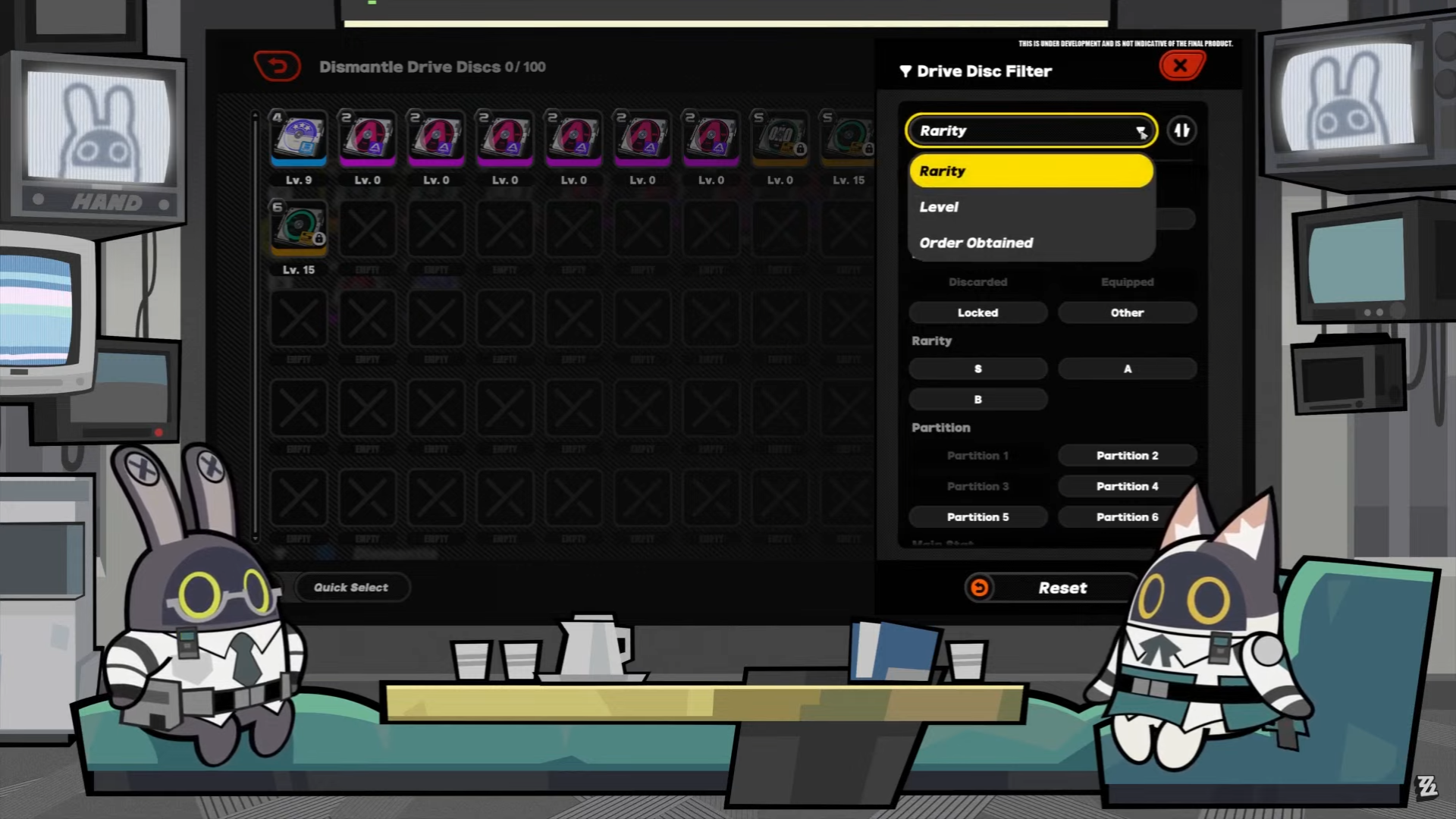This screenshot has width=1456, height=819.
Task: Toggle the Discarded filter option
Action: 978,281
